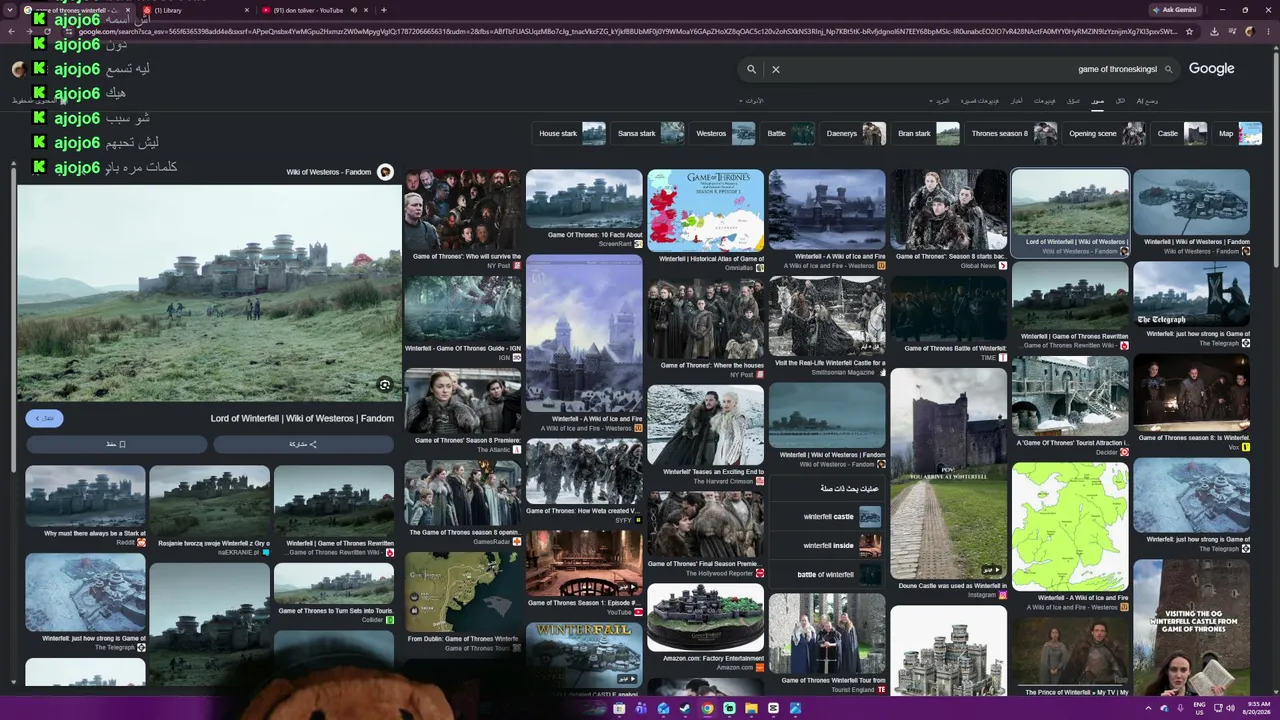Open the أخبار (News) results tab

1016,101
